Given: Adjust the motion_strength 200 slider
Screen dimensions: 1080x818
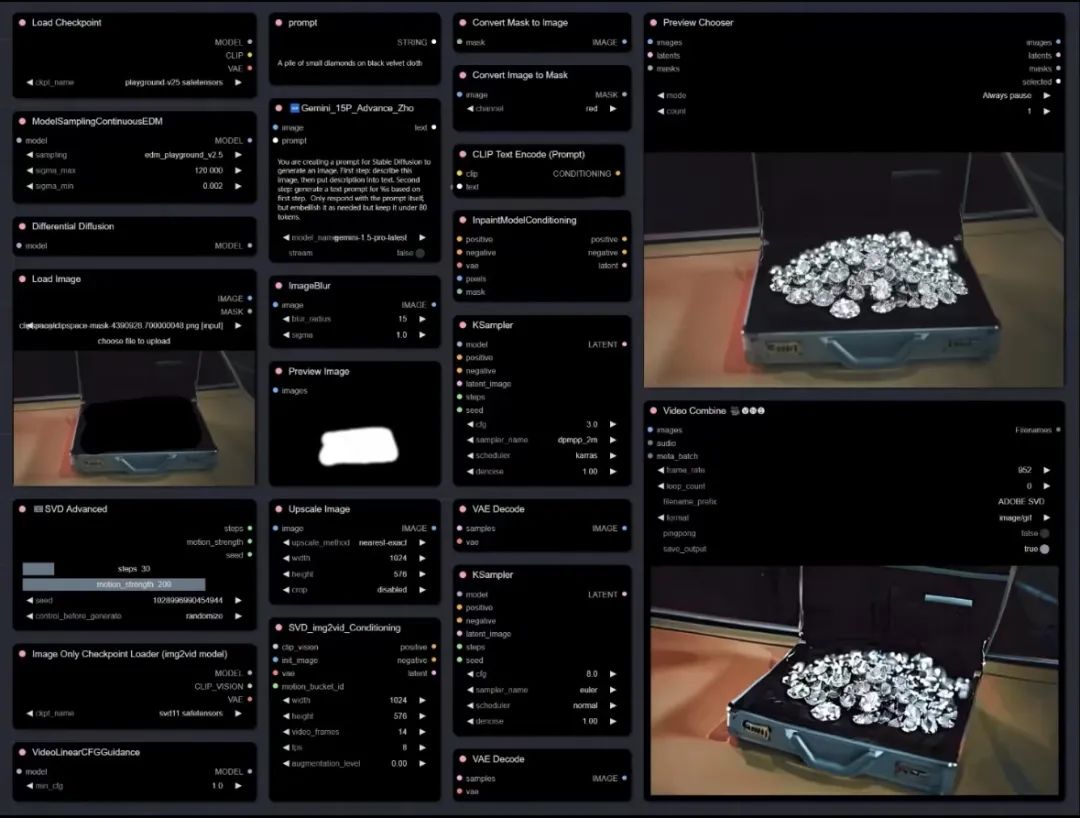Looking at the screenshot, I should (134, 585).
